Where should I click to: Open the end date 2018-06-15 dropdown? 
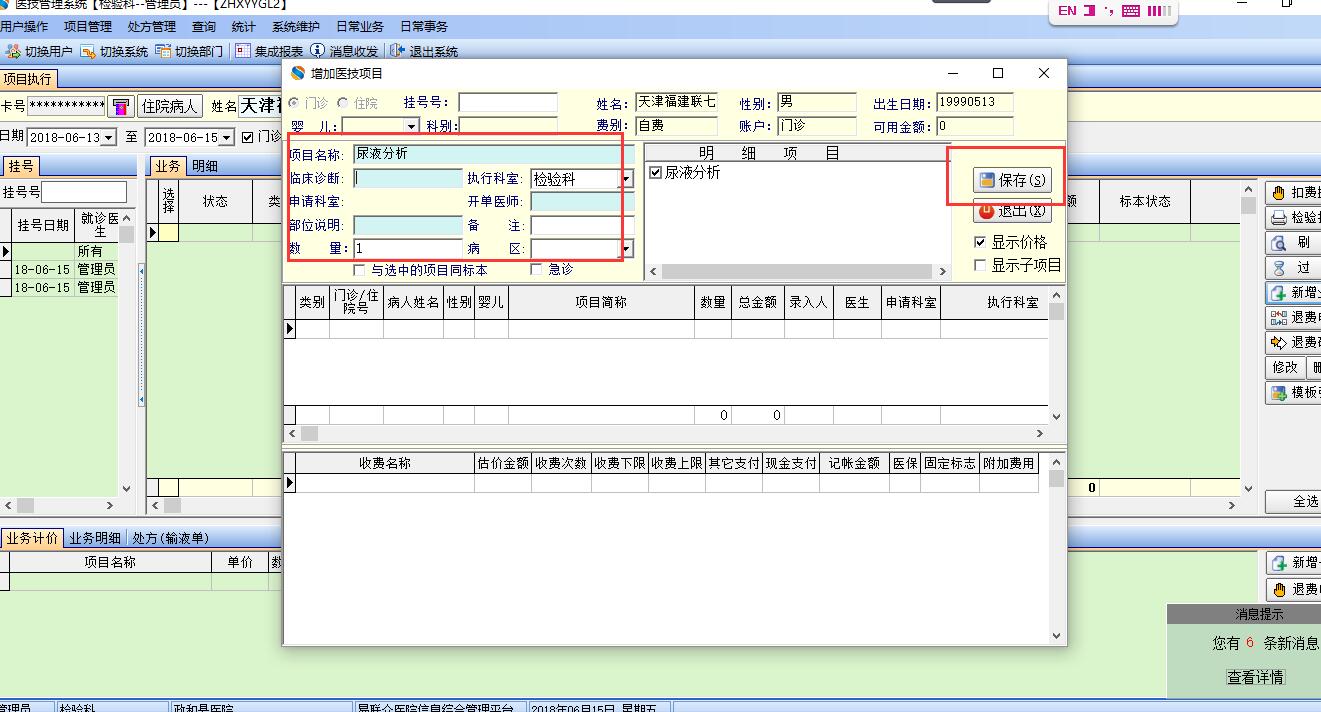tap(227, 138)
